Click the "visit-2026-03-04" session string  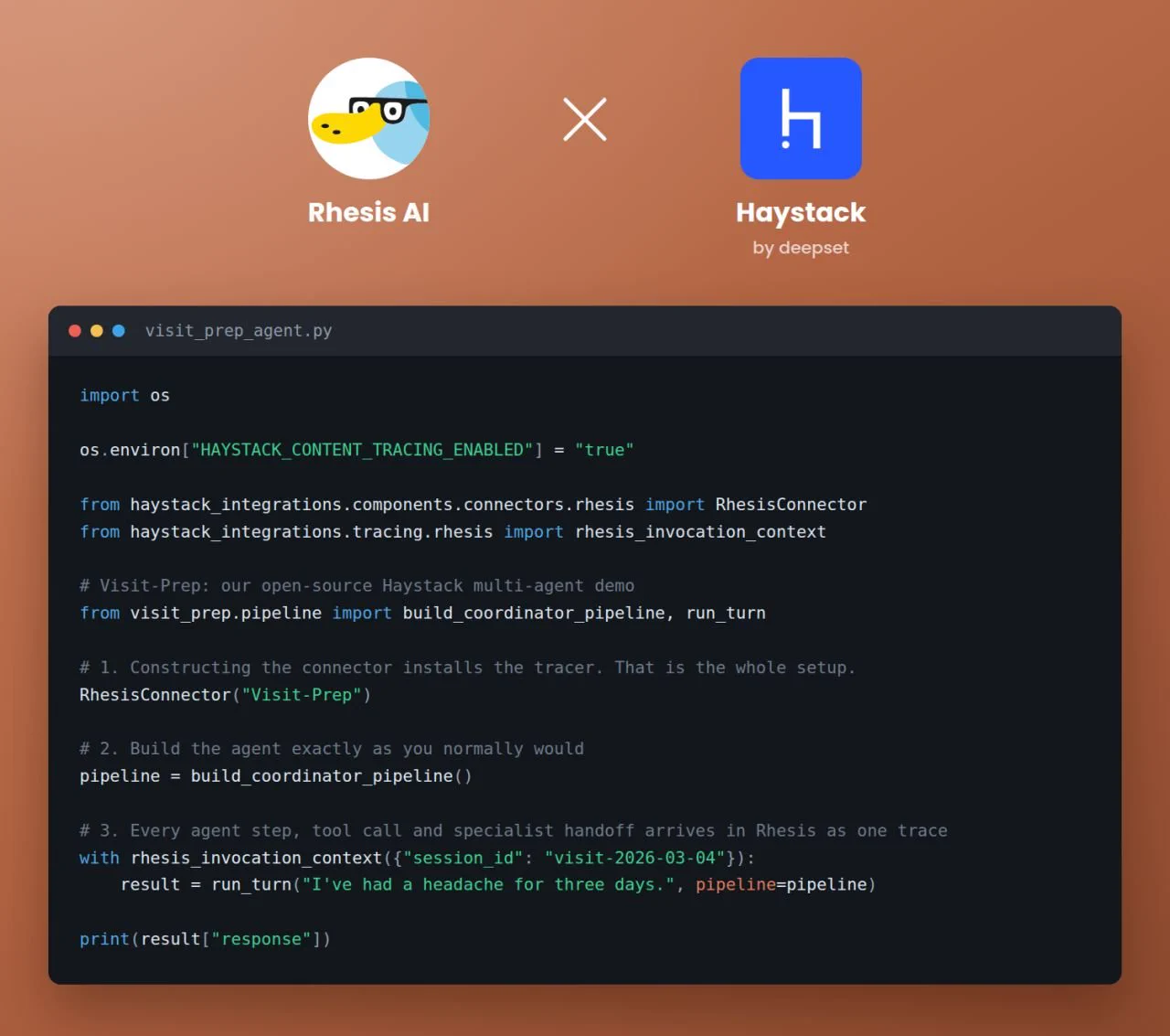(635, 858)
